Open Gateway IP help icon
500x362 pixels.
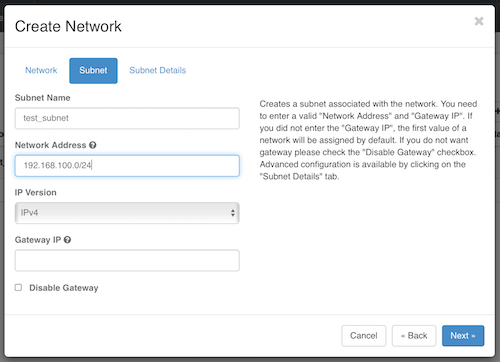[x=67, y=240]
